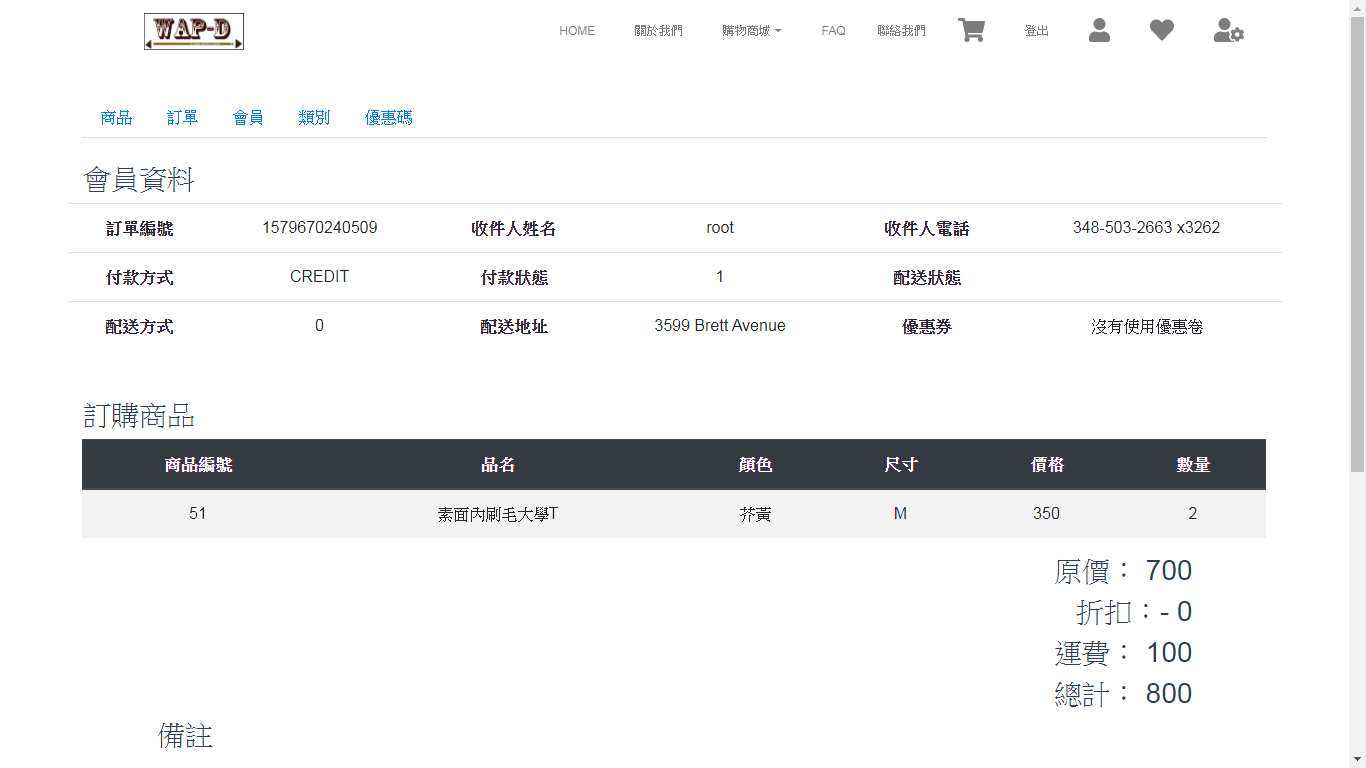This screenshot has height=768, width=1366.
Task: Click the 總計 800 total line
Action: 1123,694
